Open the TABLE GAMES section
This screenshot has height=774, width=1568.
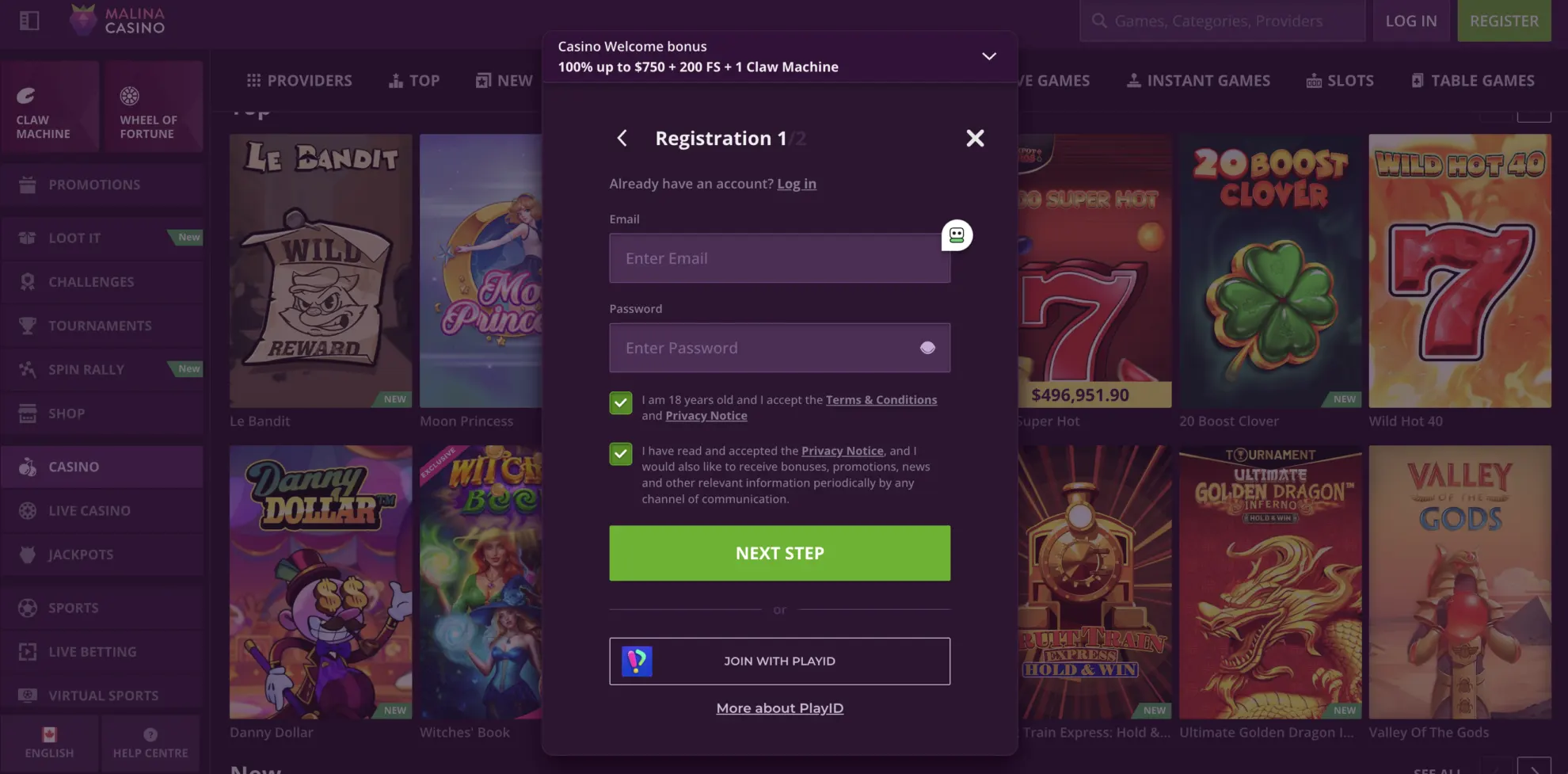coord(1471,80)
